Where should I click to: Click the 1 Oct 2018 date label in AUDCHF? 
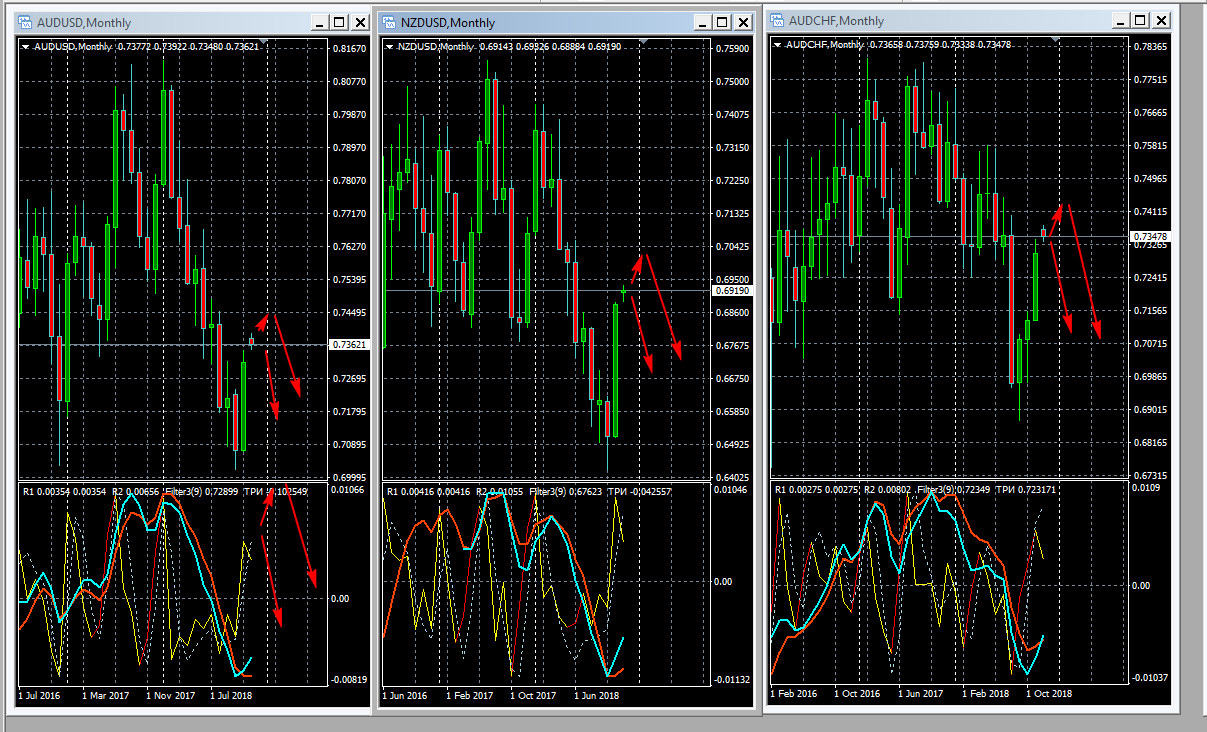[1048, 693]
